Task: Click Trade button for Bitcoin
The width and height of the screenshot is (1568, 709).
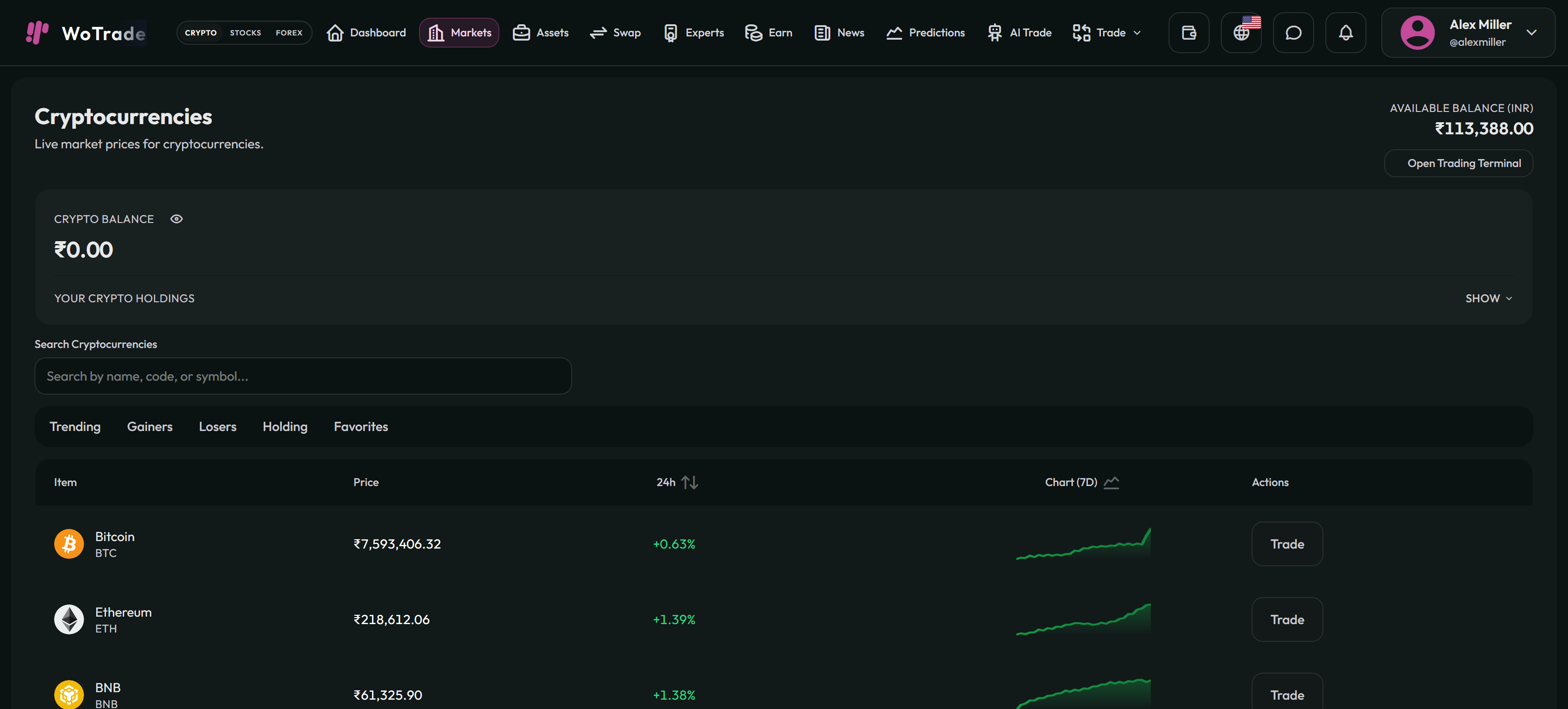Action: 1287,543
